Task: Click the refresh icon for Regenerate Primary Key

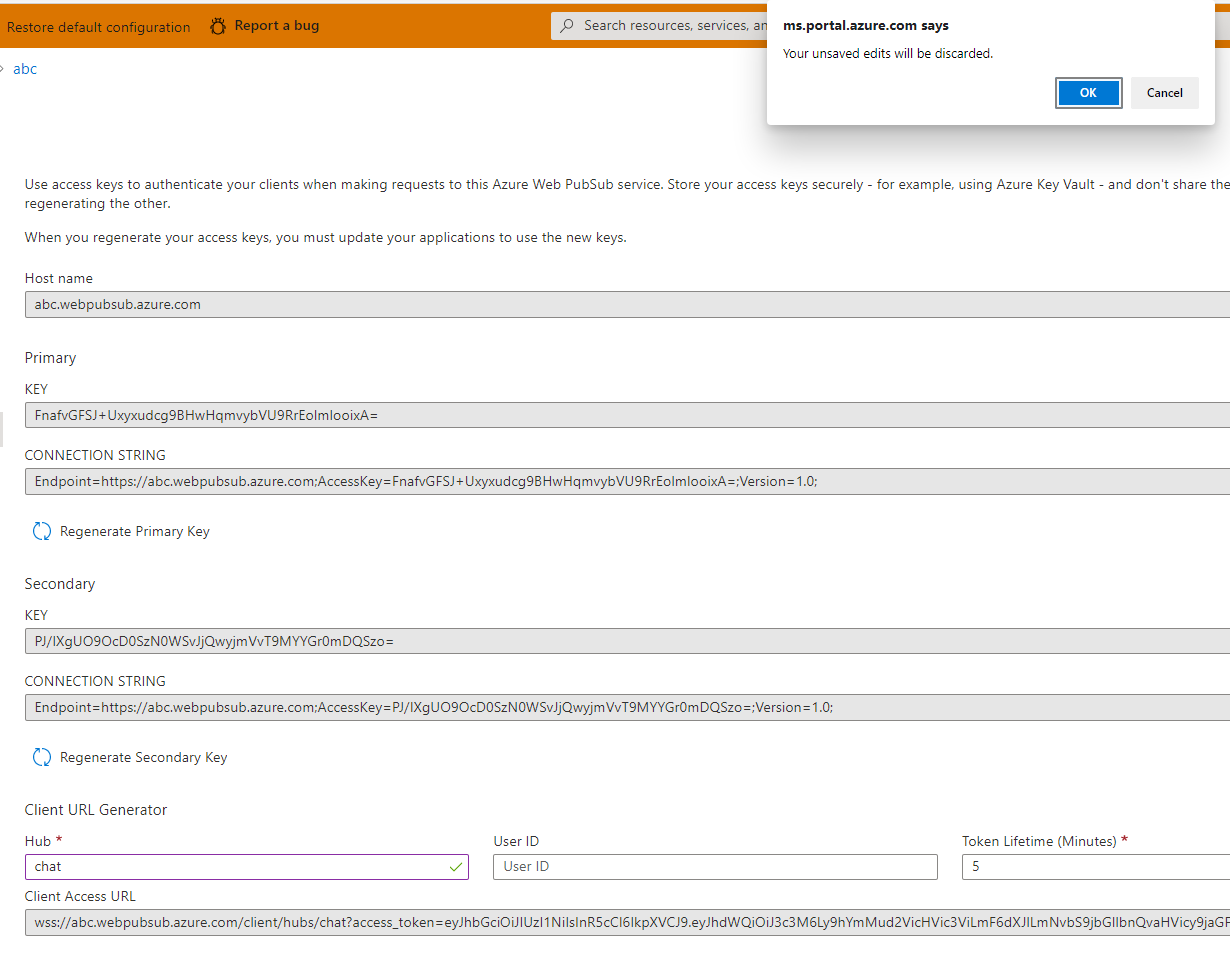Action: click(41, 530)
